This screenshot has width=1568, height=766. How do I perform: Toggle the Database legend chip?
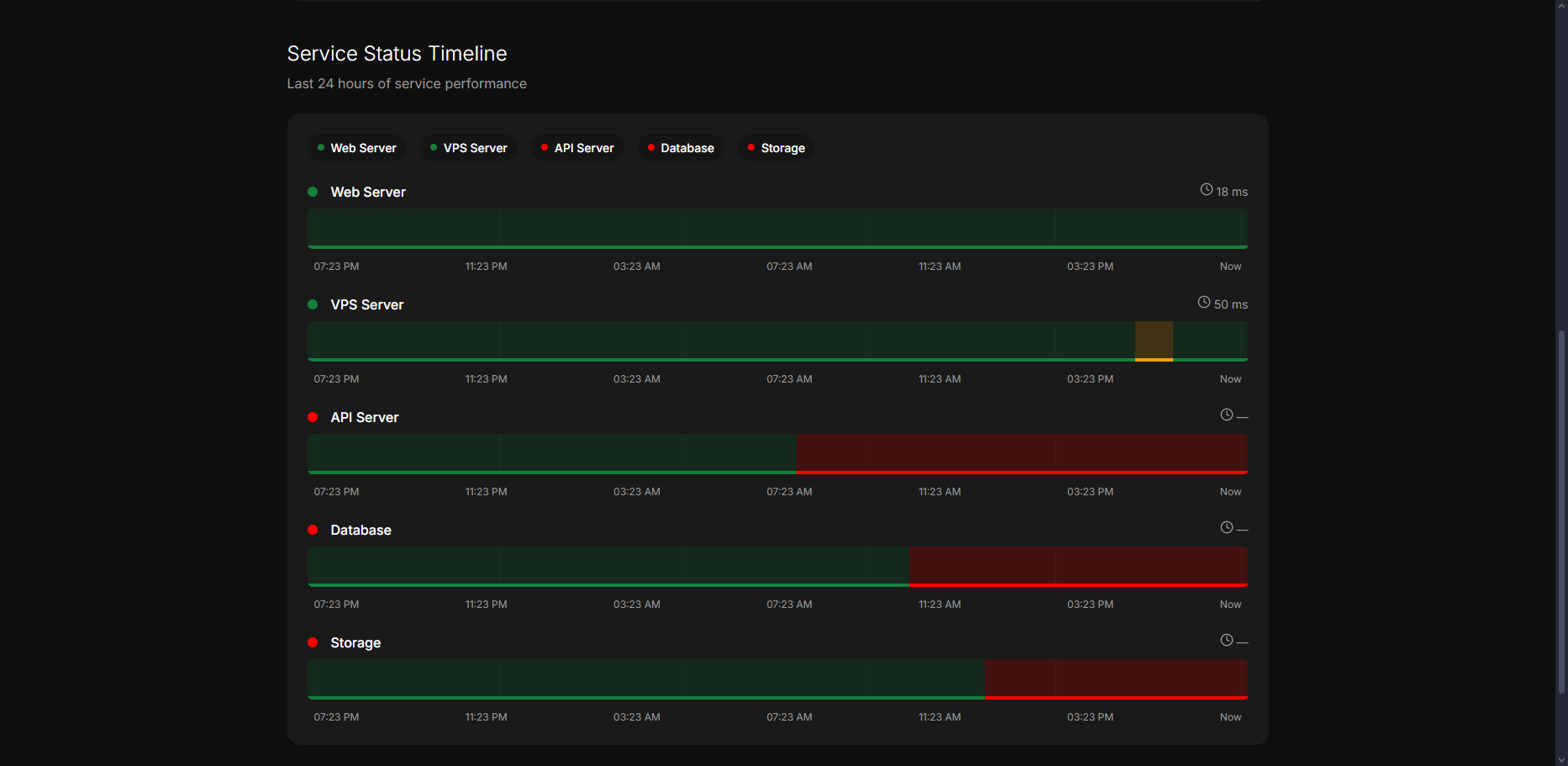pyautogui.click(x=681, y=148)
